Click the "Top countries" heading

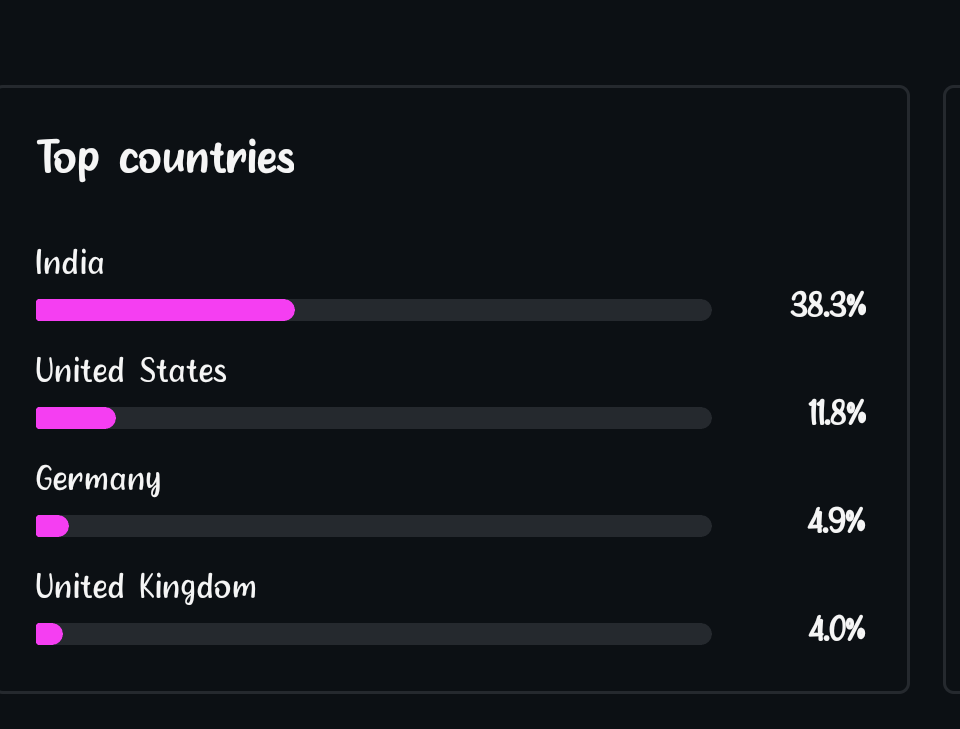[x=166, y=158]
